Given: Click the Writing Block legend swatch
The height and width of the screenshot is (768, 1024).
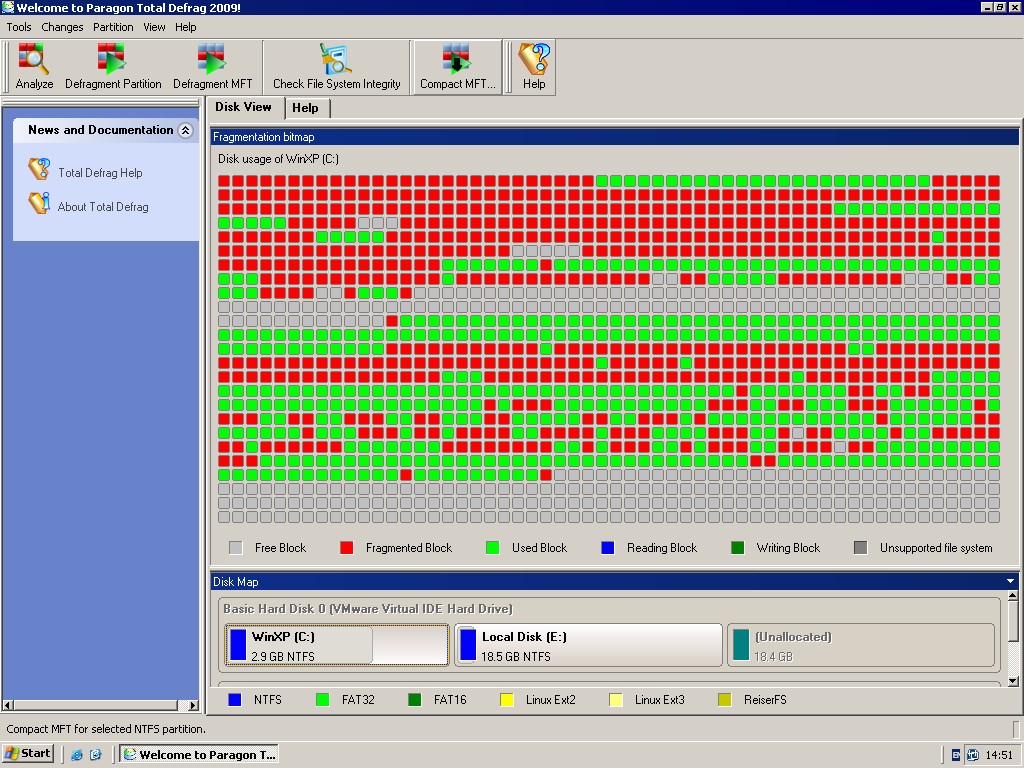Looking at the screenshot, I should coord(737,548).
